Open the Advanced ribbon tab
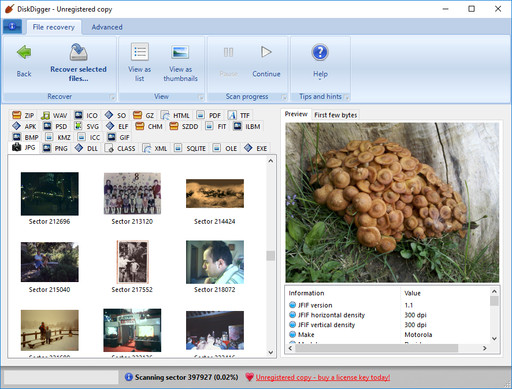Image resolution: width=512 pixels, height=389 pixels. 107,27
